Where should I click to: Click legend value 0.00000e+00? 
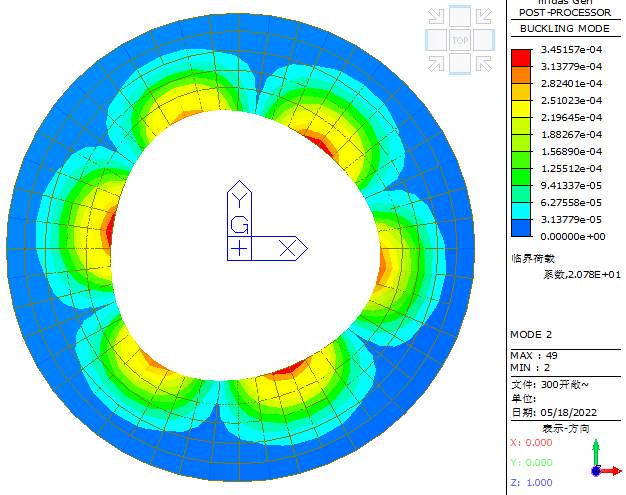(x=573, y=237)
